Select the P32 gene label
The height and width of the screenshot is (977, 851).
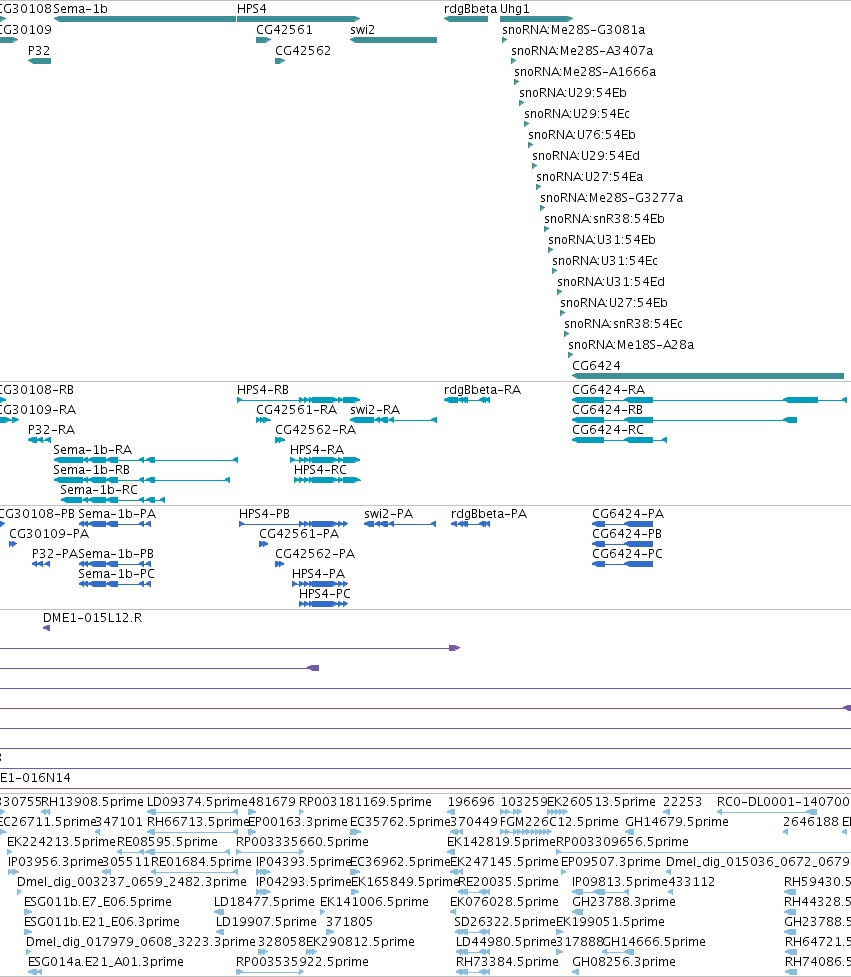39,50
